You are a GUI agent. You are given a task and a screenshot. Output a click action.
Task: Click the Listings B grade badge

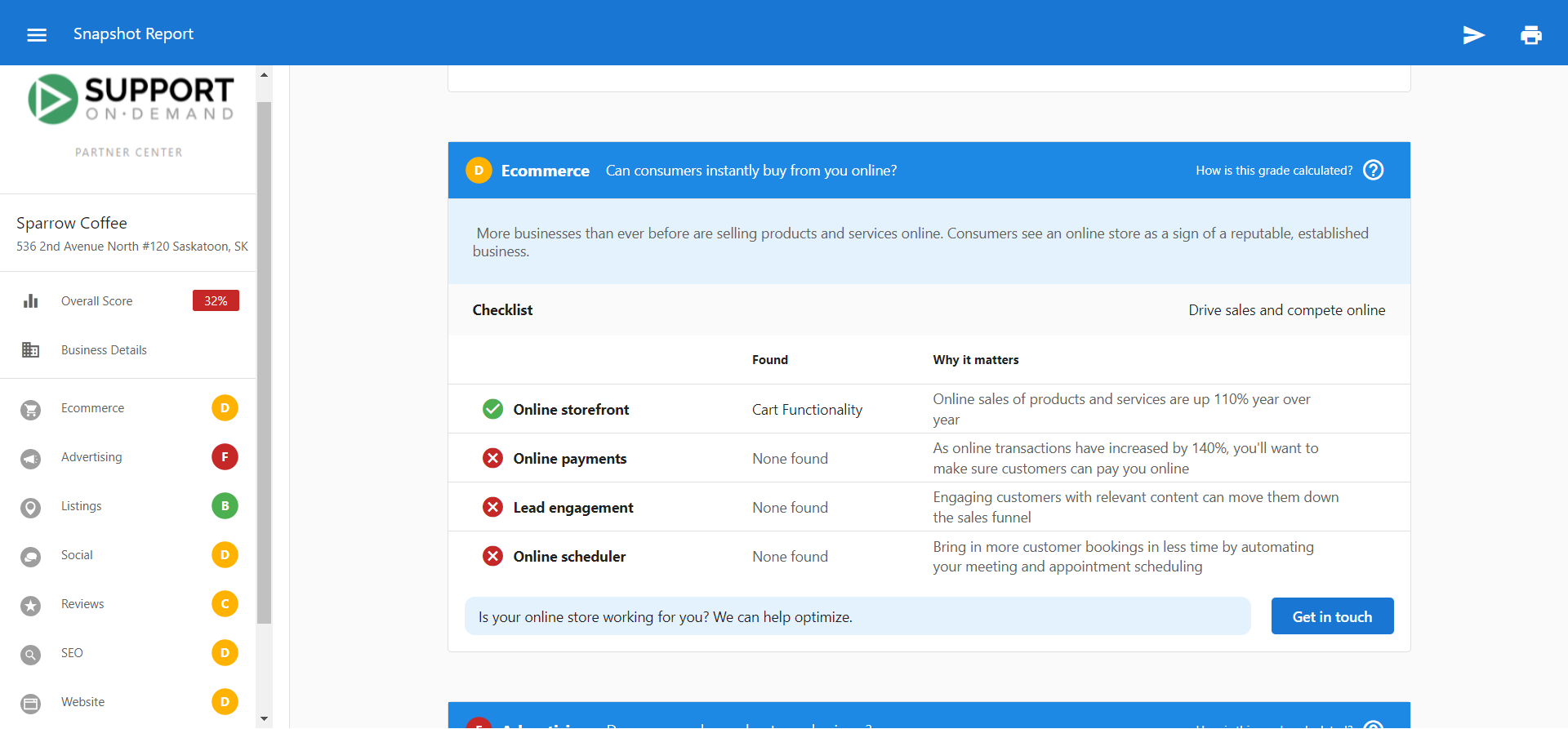[225, 506]
